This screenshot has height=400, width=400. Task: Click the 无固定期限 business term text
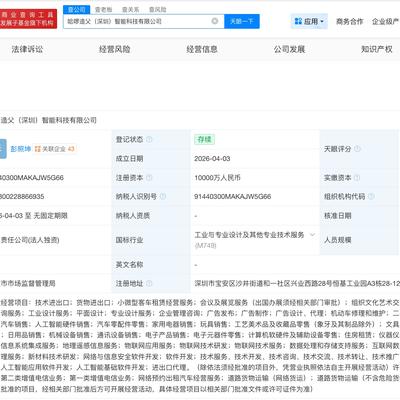pyautogui.click(x=51, y=216)
